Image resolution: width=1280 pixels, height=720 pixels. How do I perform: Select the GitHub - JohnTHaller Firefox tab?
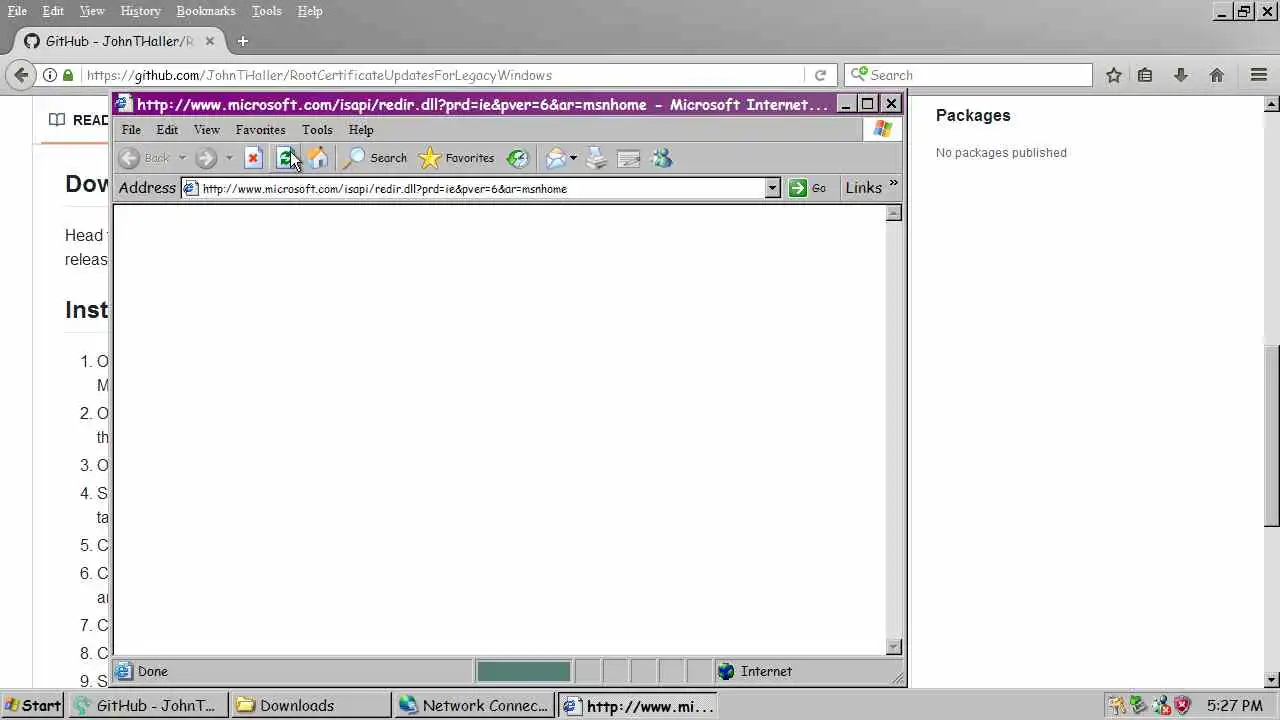[118, 41]
